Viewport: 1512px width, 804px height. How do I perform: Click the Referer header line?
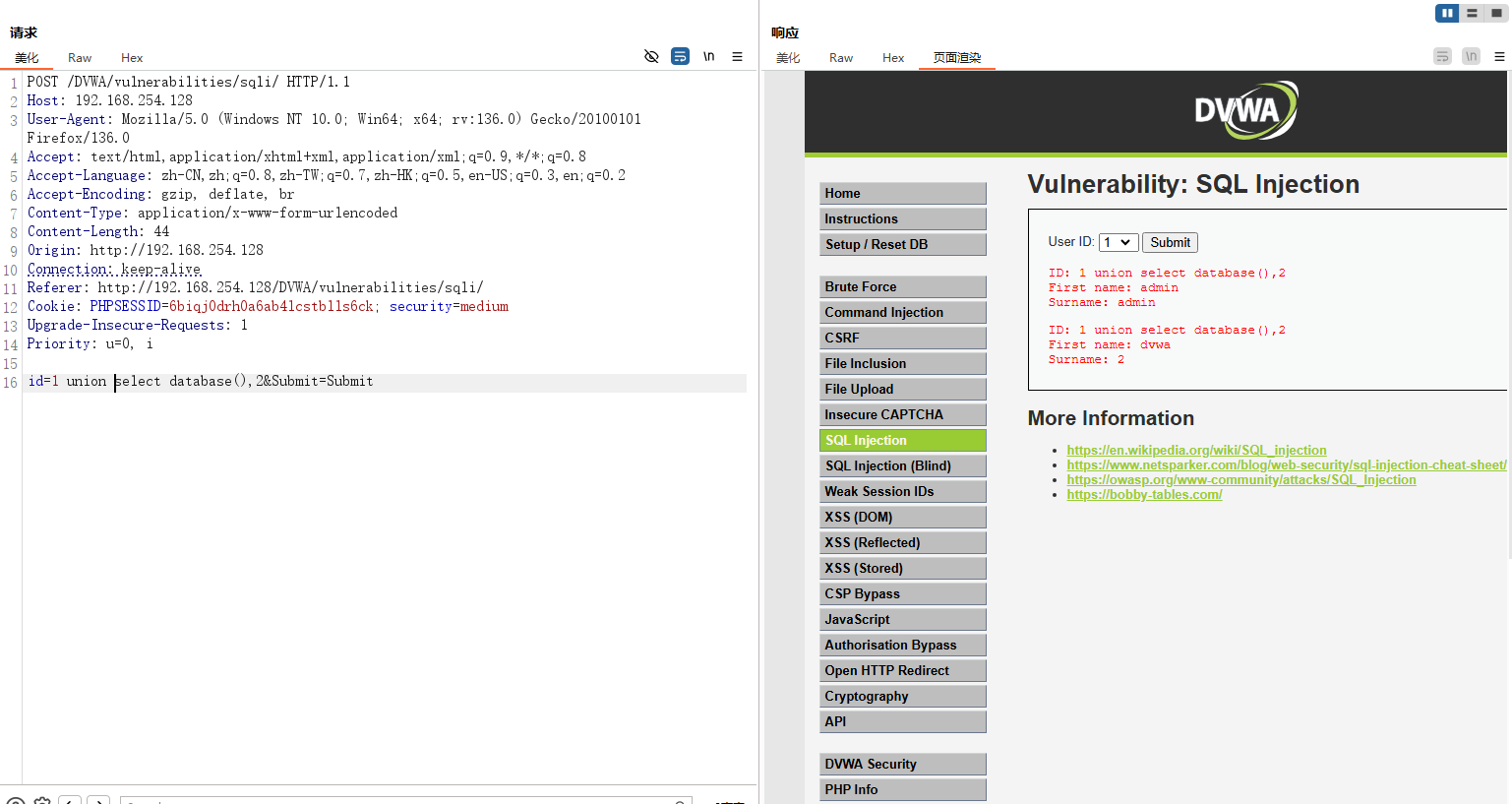(256, 288)
